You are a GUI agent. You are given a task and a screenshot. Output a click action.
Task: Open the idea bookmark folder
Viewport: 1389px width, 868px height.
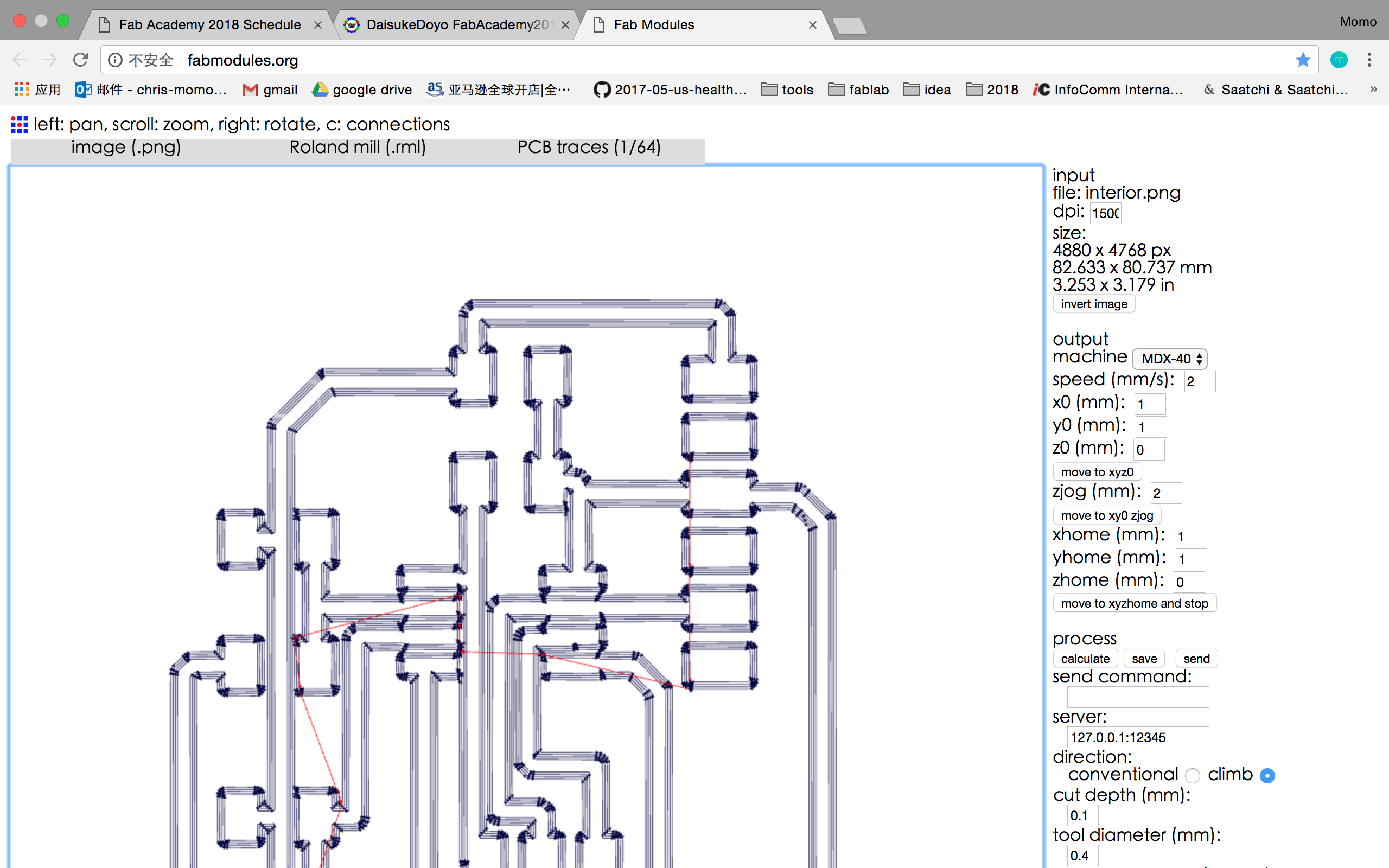(927, 90)
